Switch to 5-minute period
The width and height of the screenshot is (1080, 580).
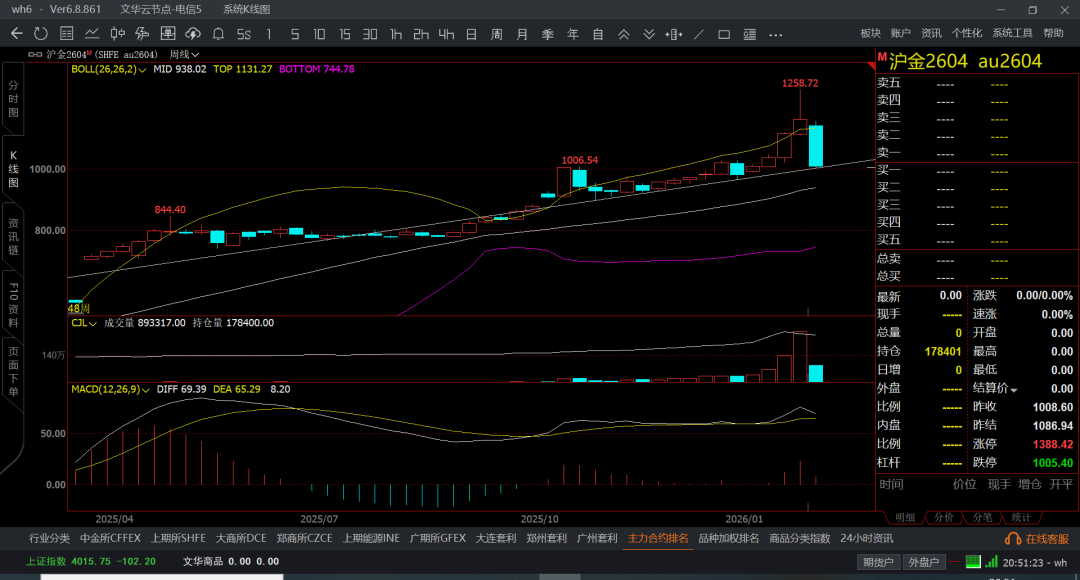pos(295,34)
